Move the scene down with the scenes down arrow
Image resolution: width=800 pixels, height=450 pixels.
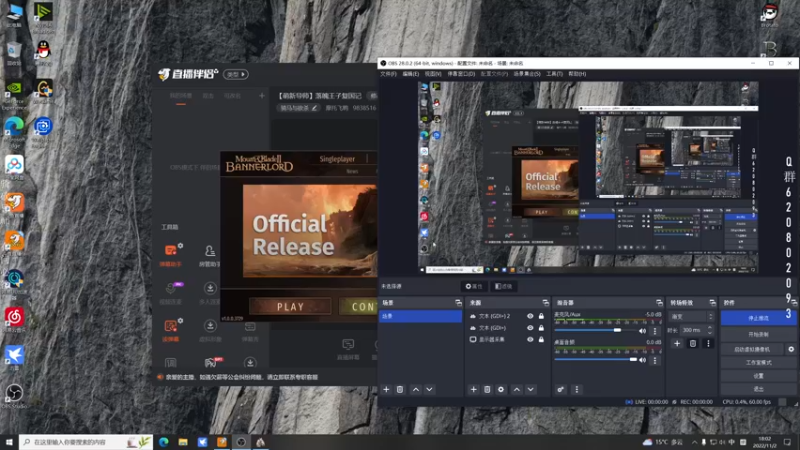pyautogui.click(x=430, y=389)
